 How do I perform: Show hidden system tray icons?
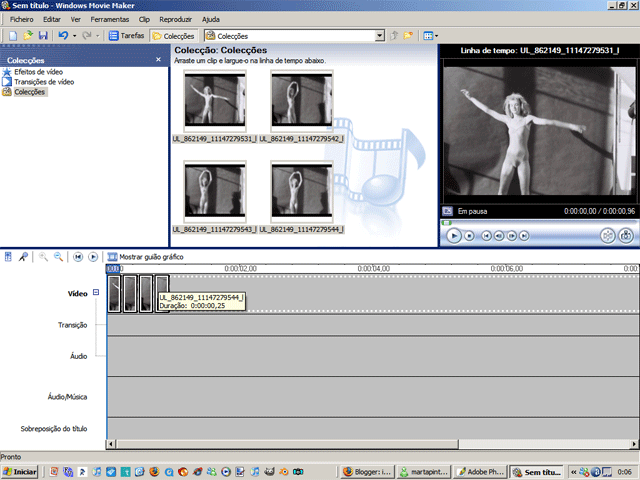click(x=573, y=472)
